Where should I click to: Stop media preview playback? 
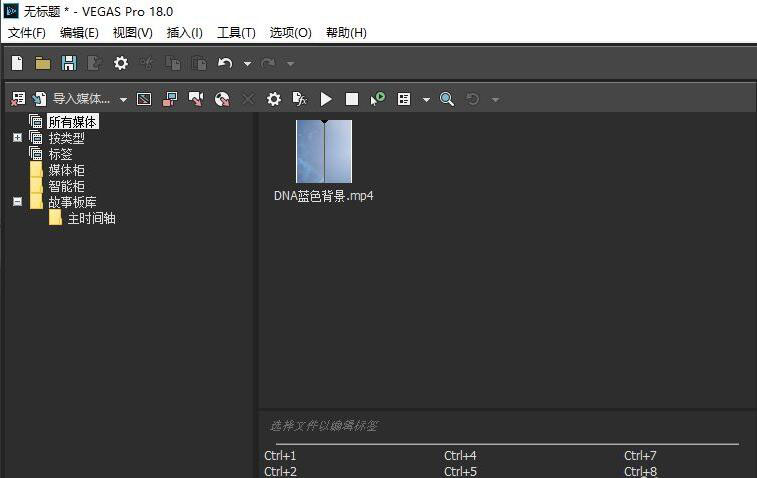click(352, 99)
